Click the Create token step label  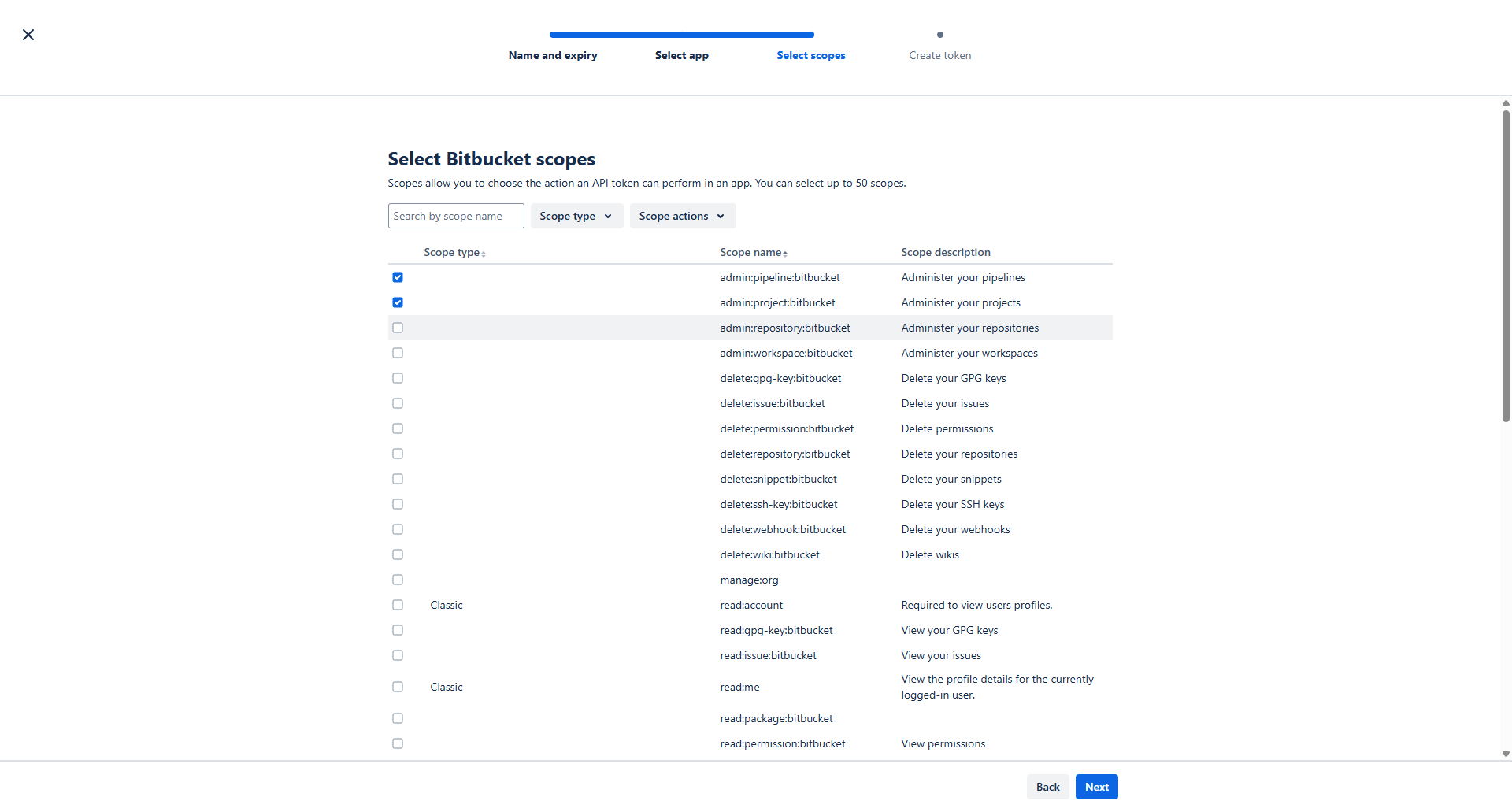(x=939, y=55)
